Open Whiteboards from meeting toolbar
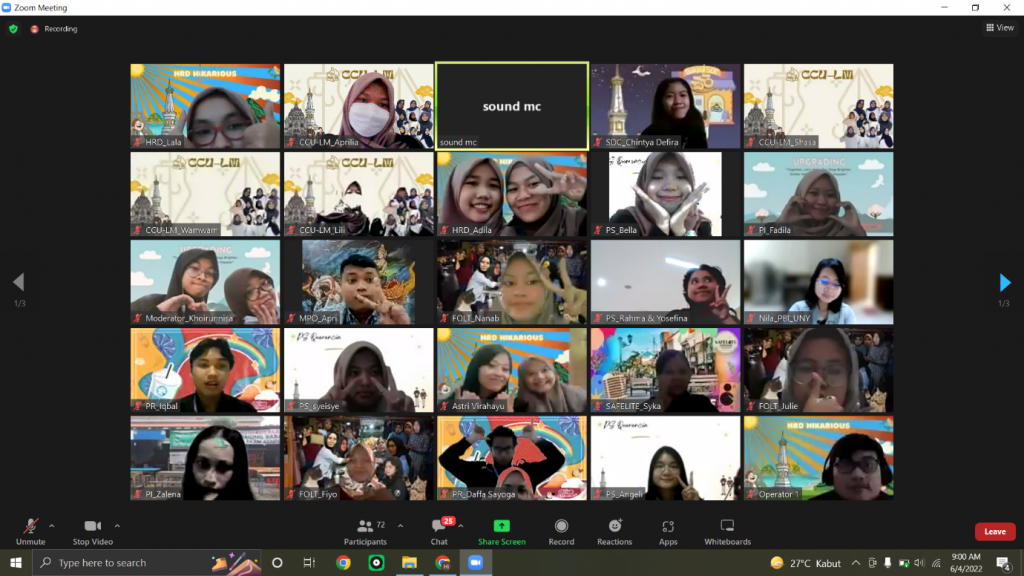Image resolution: width=1024 pixels, height=576 pixels. pyautogui.click(x=727, y=526)
